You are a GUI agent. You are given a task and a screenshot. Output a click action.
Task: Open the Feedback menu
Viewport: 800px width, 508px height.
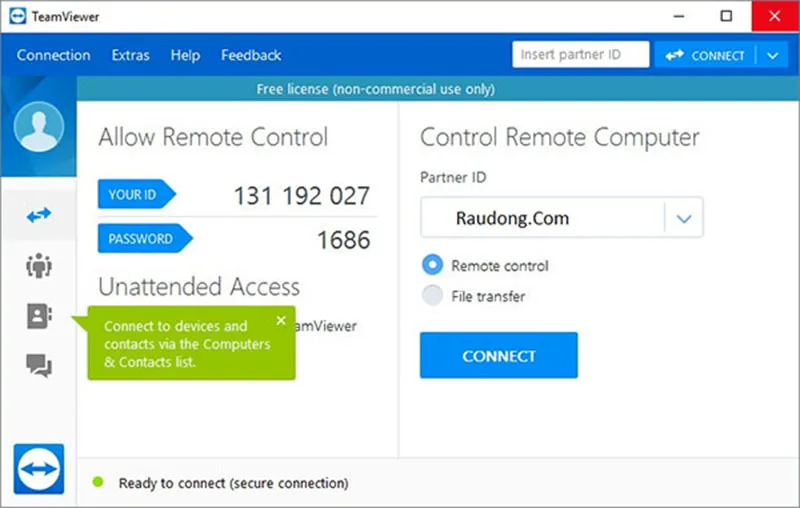[x=251, y=55]
